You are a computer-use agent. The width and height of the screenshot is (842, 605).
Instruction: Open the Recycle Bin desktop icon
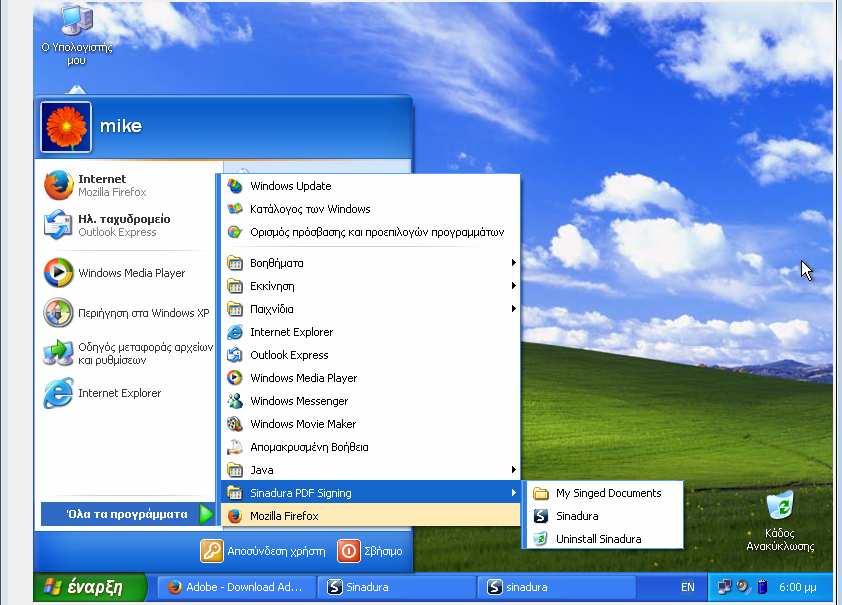[x=780, y=522]
